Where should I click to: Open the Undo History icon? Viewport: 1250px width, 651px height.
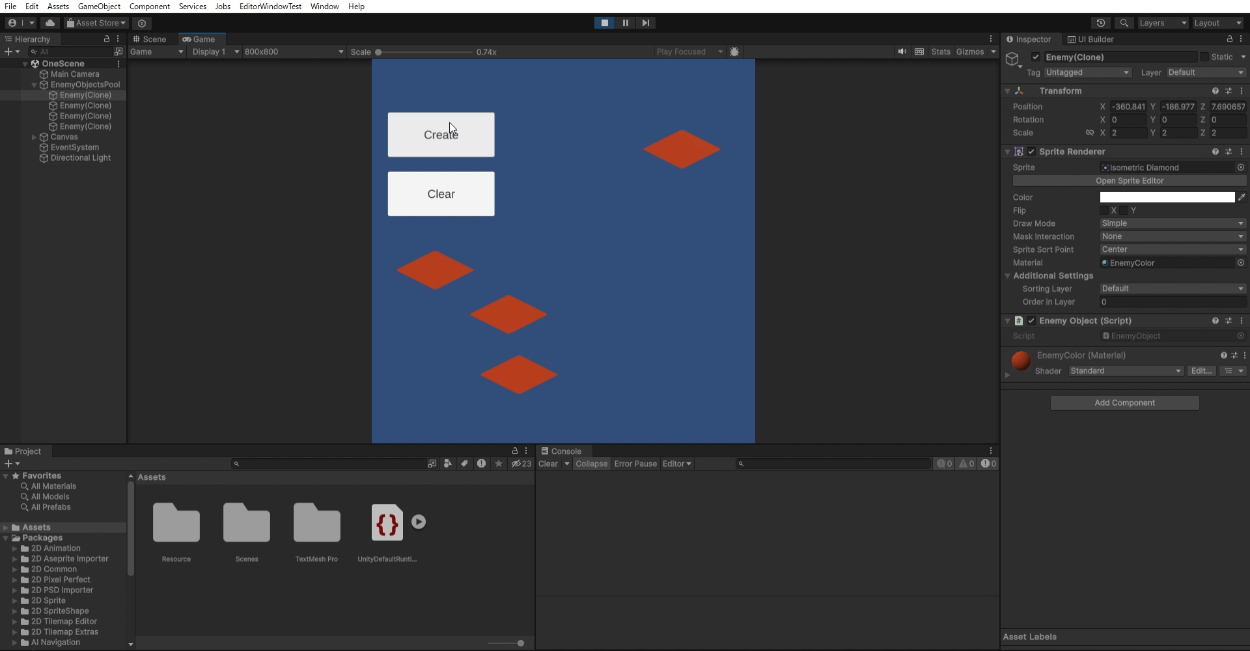(1101, 23)
